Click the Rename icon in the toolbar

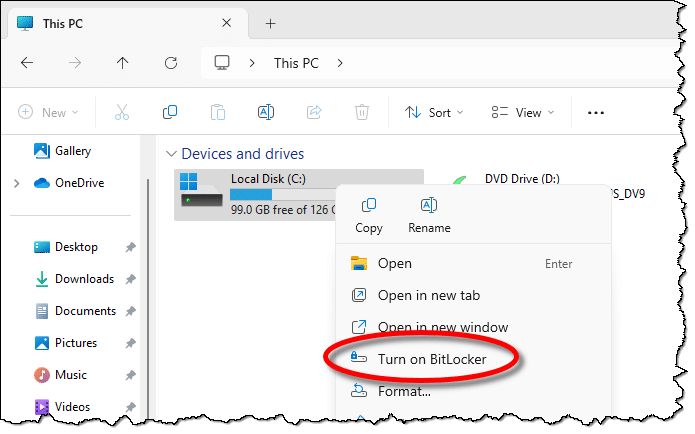click(266, 112)
